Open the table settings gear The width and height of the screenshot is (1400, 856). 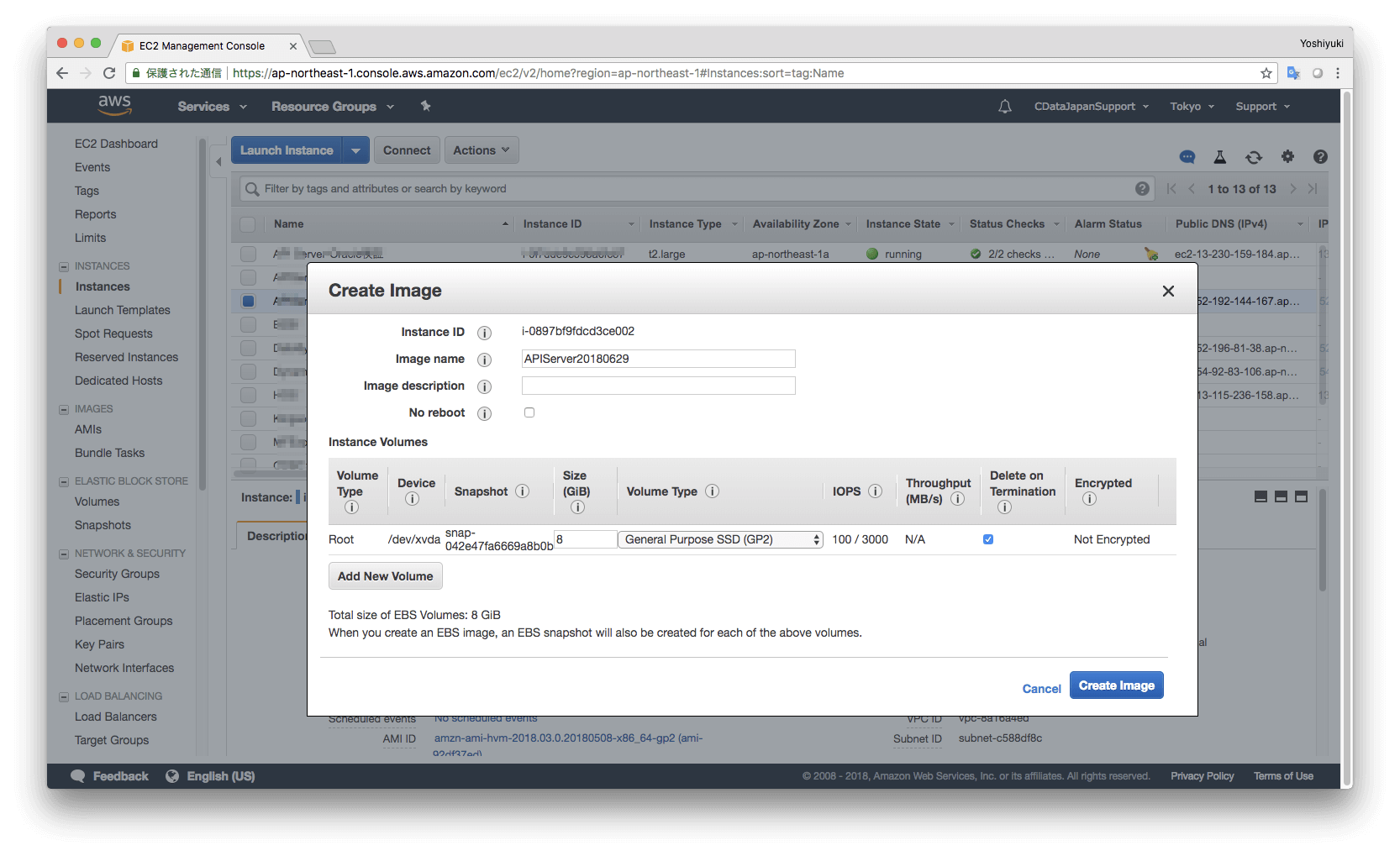point(1287,156)
